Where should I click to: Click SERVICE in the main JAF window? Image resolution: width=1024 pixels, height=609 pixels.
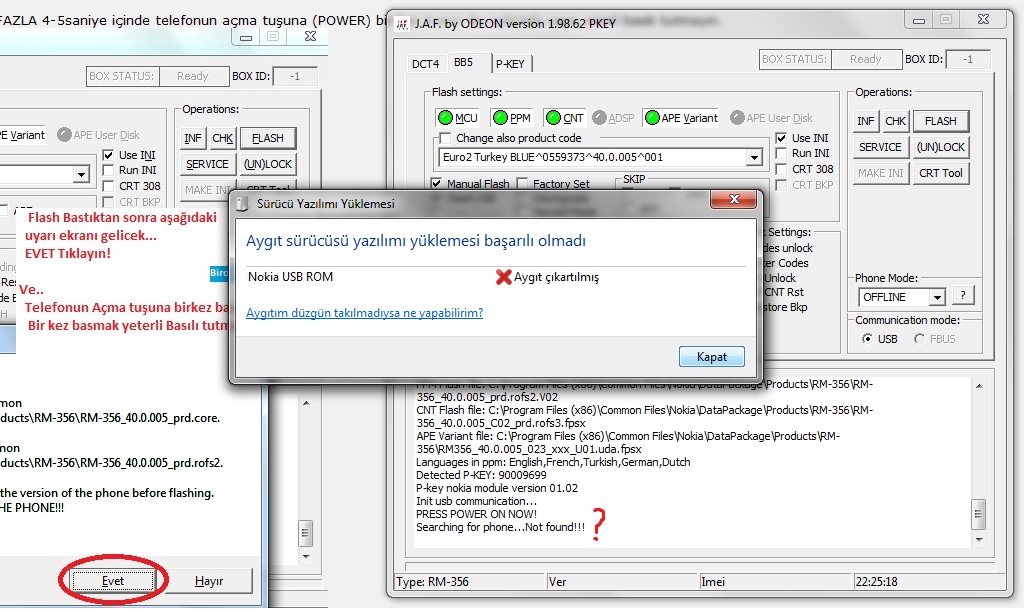click(x=880, y=148)
